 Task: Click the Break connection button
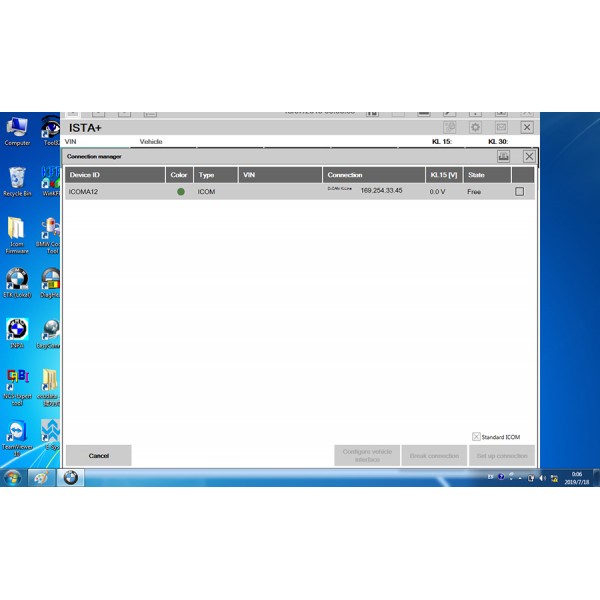coord(434,455)
